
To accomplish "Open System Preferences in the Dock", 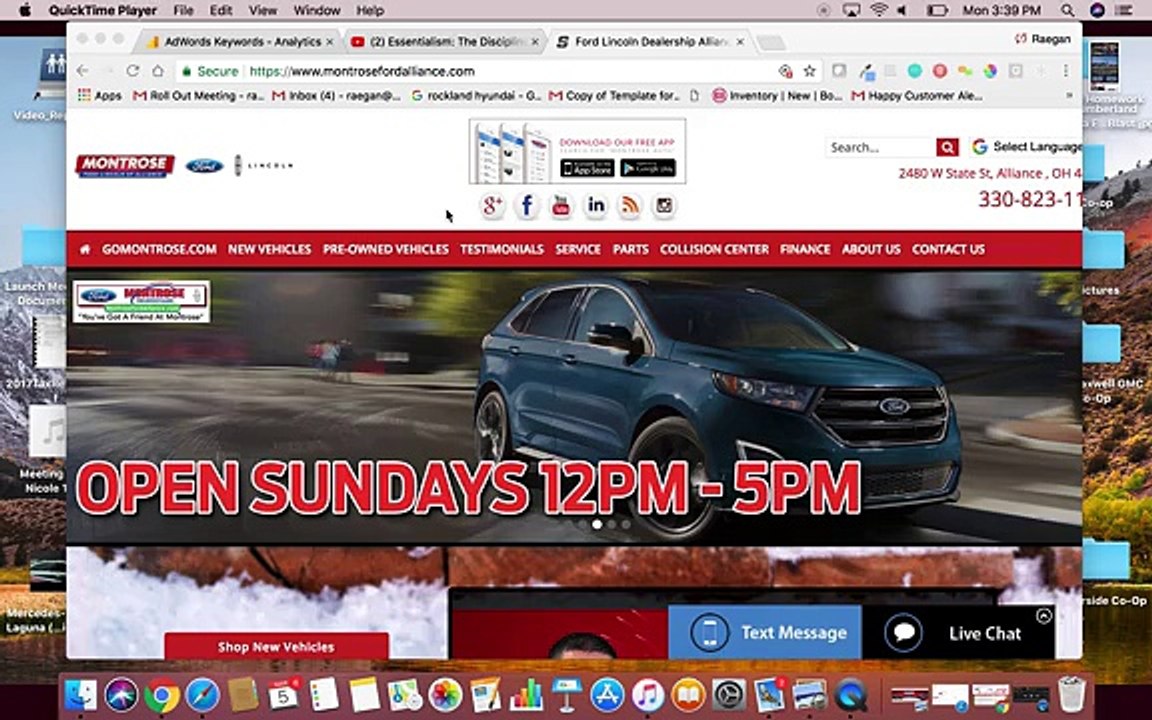I will 729,694.
